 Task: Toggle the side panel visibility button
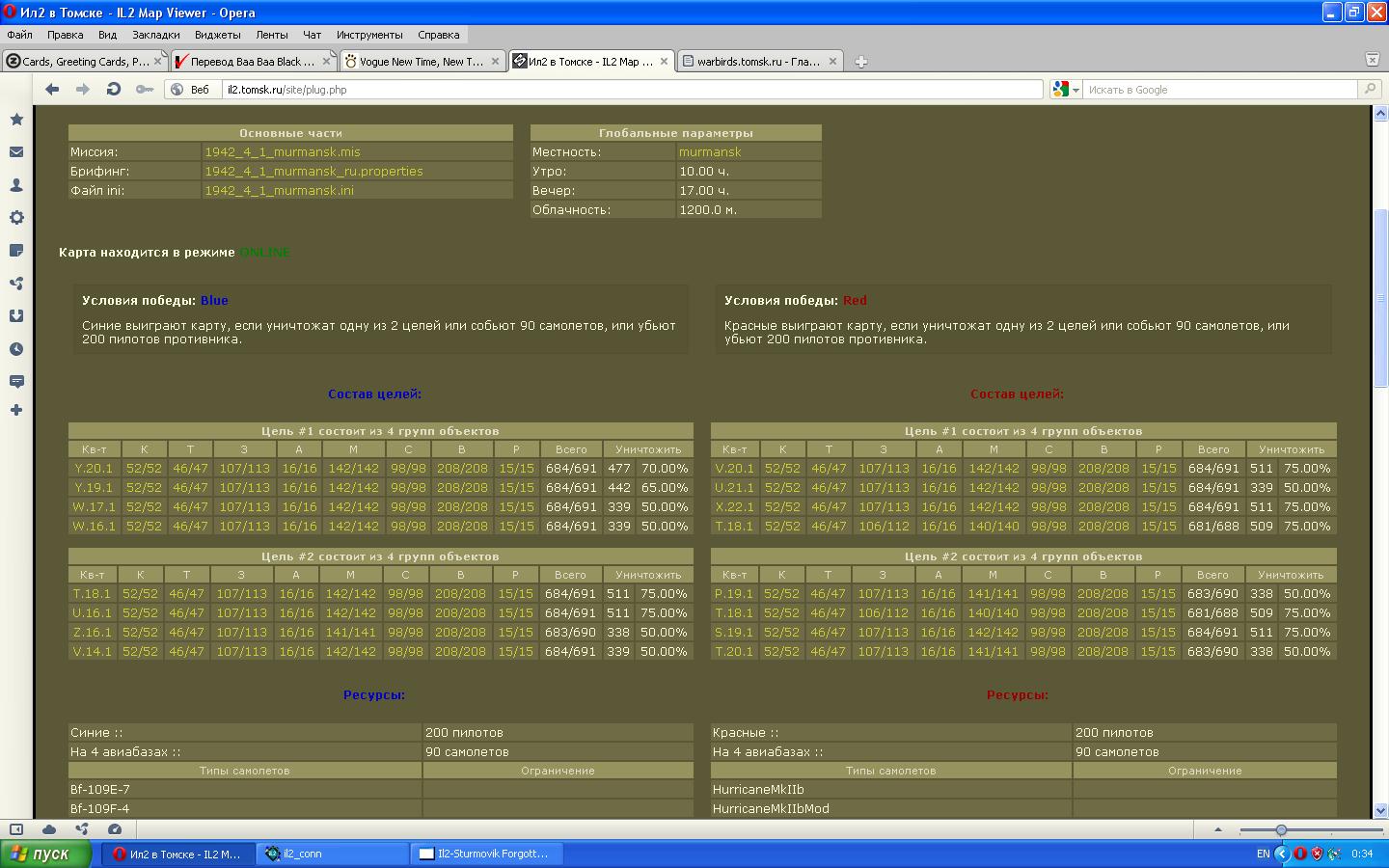click(x=16, y=829)
